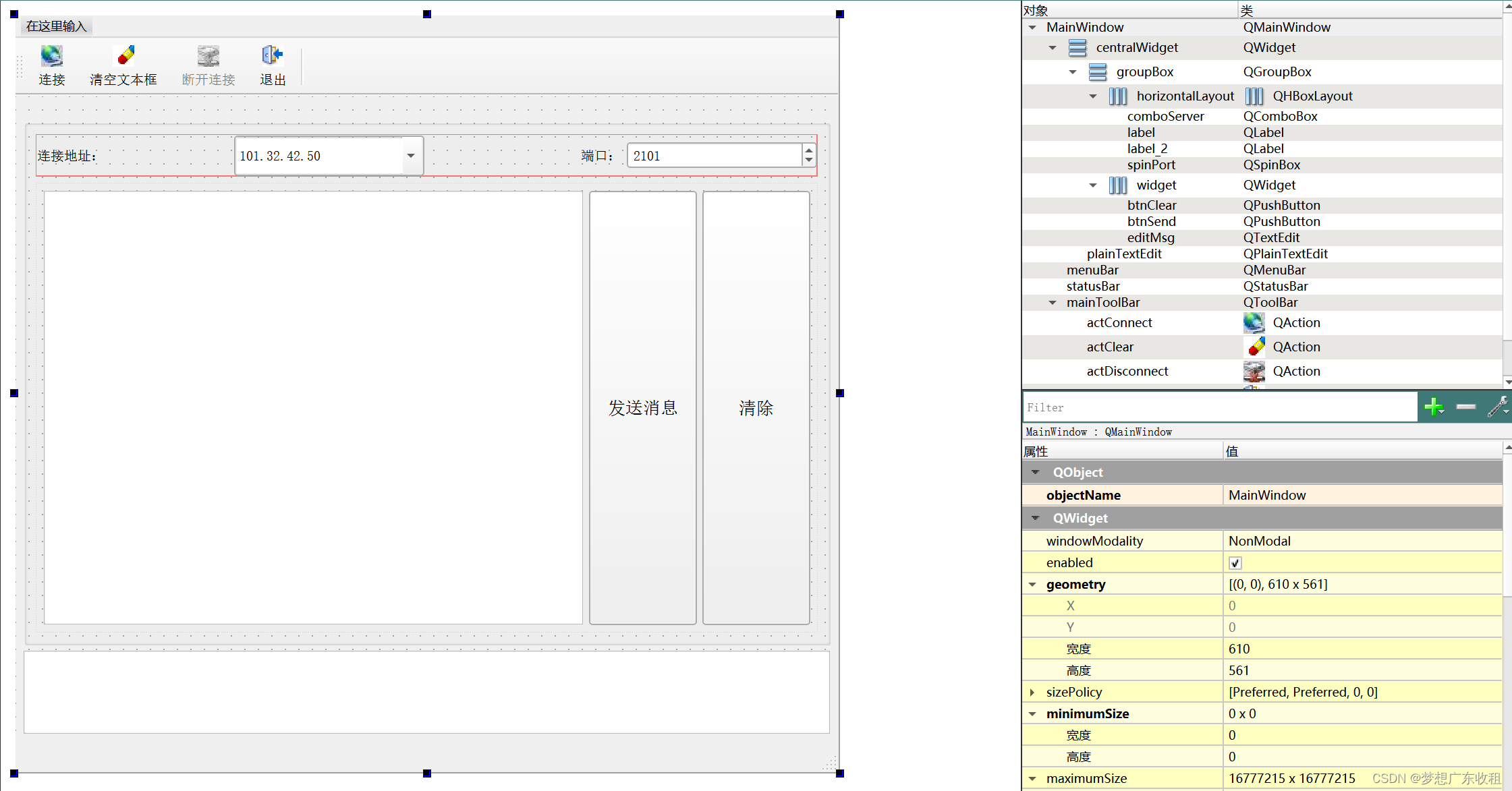Screen dimensions: 1512x791
Task: Select btnClear in the object tree
Action: (x=1152, y=206)
